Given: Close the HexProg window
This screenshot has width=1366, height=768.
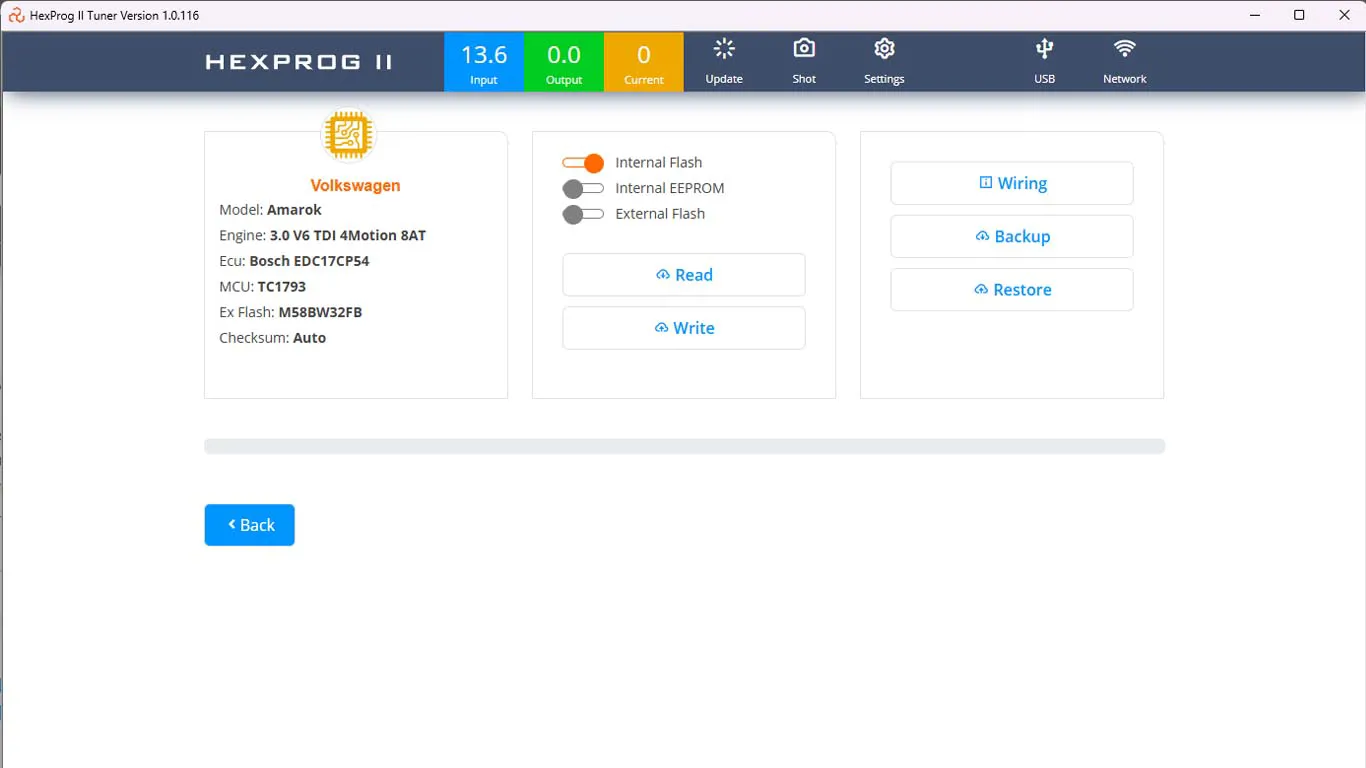Looking at the screenshot, I should [x=1344, y=15].
